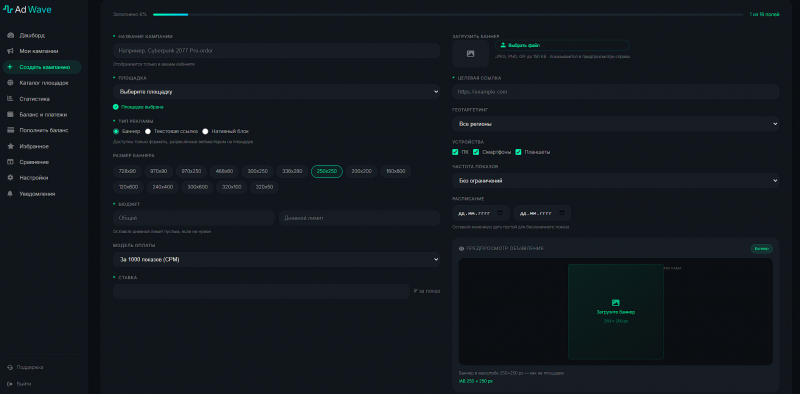Uncheck the Смартфоны device checkbox
Screen dimensions: 800x394
click(x=476, y=152)
